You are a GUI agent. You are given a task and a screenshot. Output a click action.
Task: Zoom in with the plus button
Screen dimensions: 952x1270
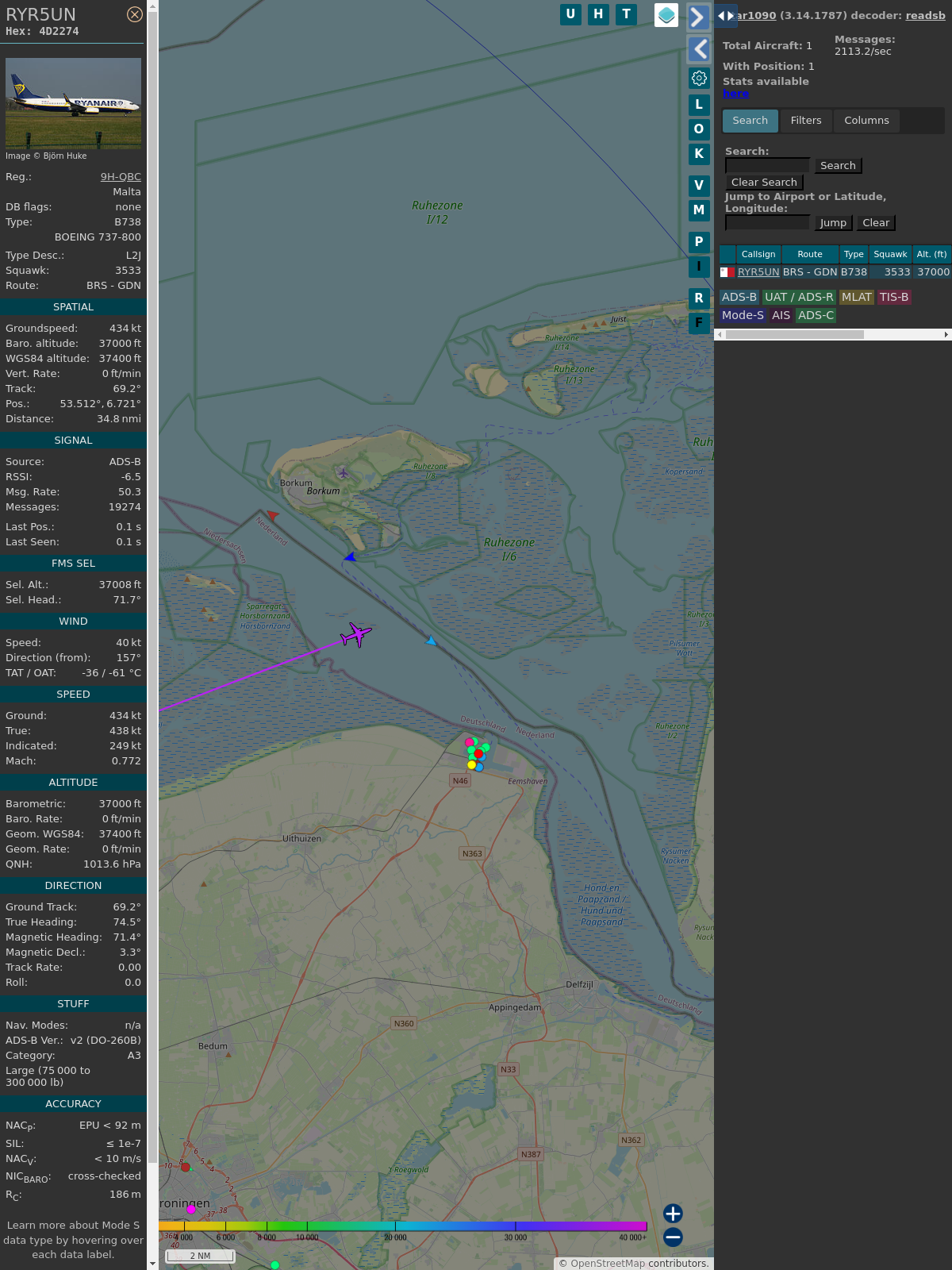click(673, 1213)
